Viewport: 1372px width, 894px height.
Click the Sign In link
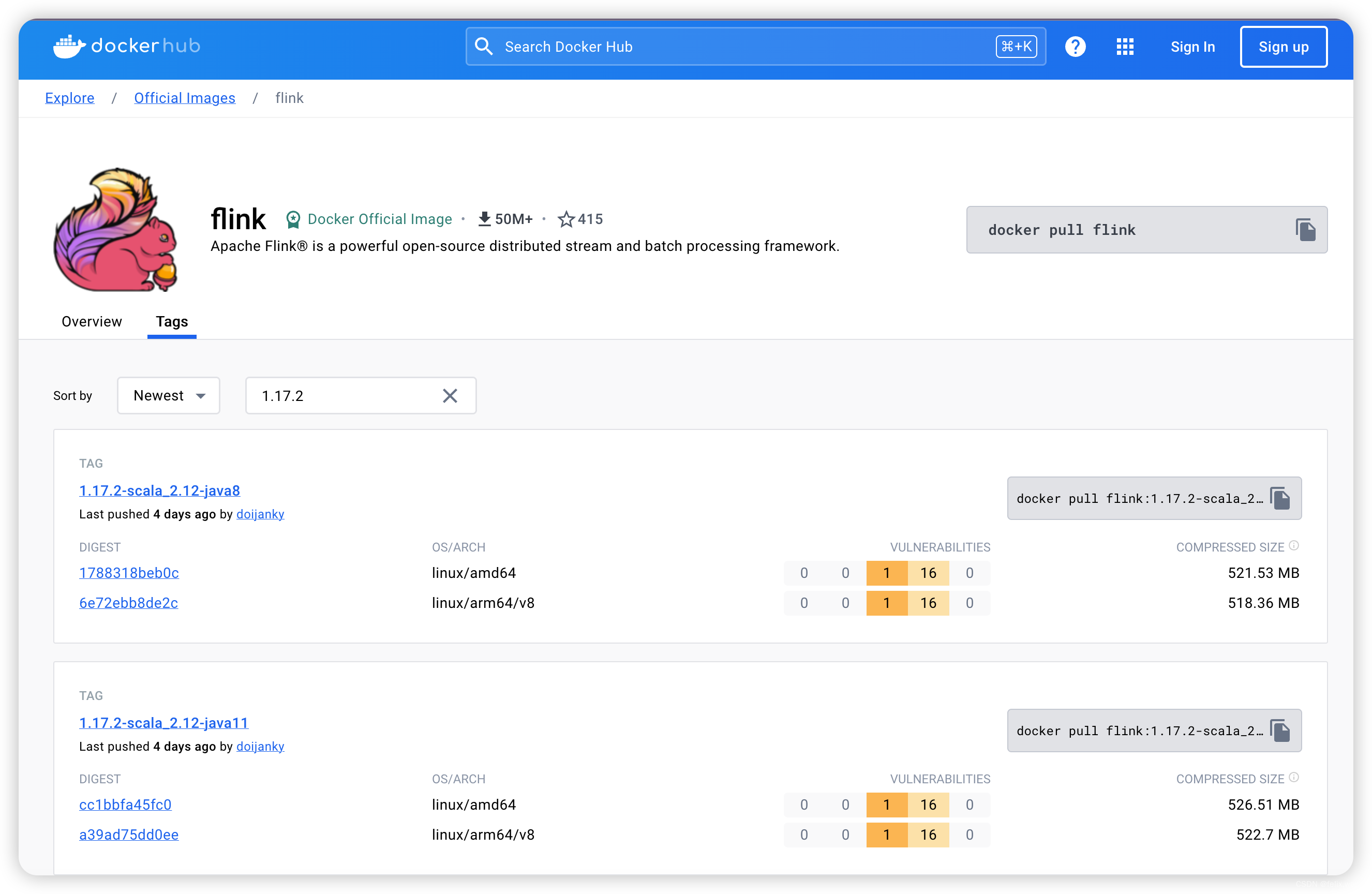point(1192,47)
